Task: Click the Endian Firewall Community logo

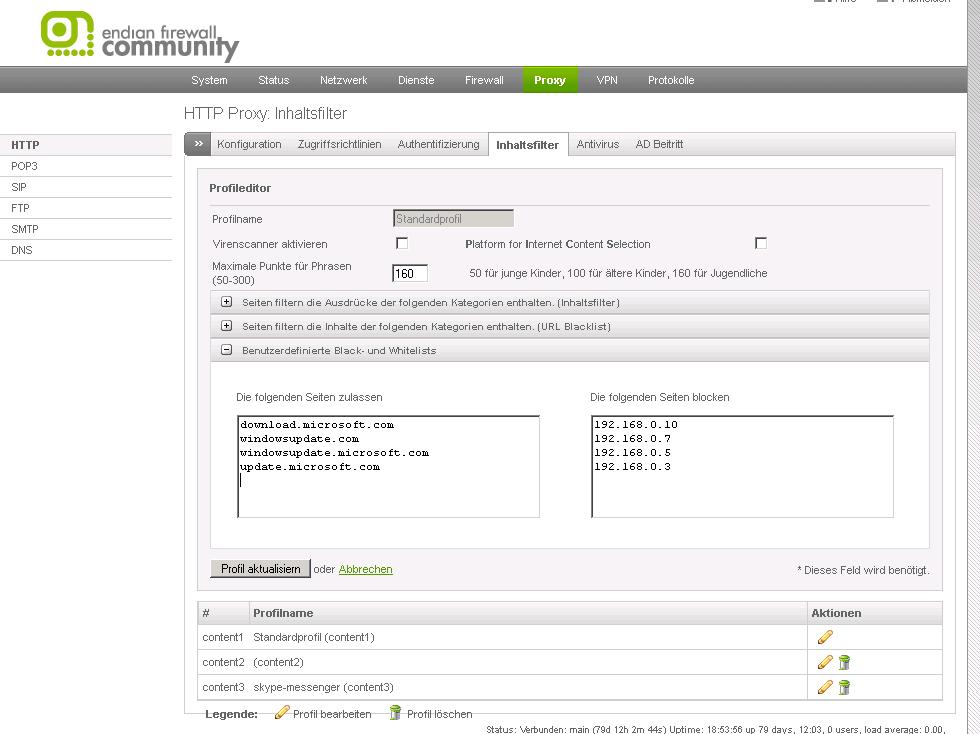Action: (x=139, y=36)
